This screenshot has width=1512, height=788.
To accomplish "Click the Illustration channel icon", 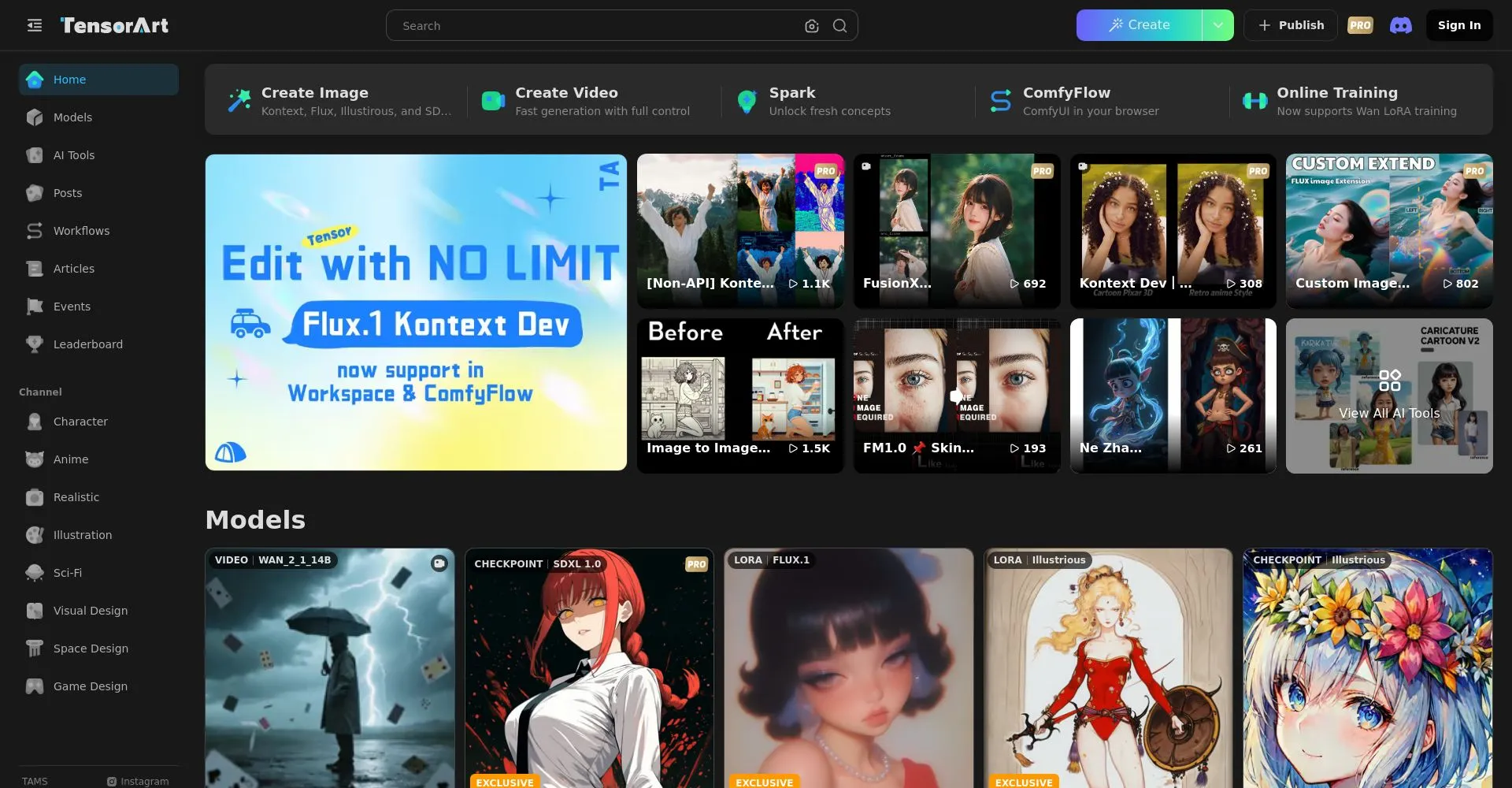I will pyautogui.click(x=35, y=535).
